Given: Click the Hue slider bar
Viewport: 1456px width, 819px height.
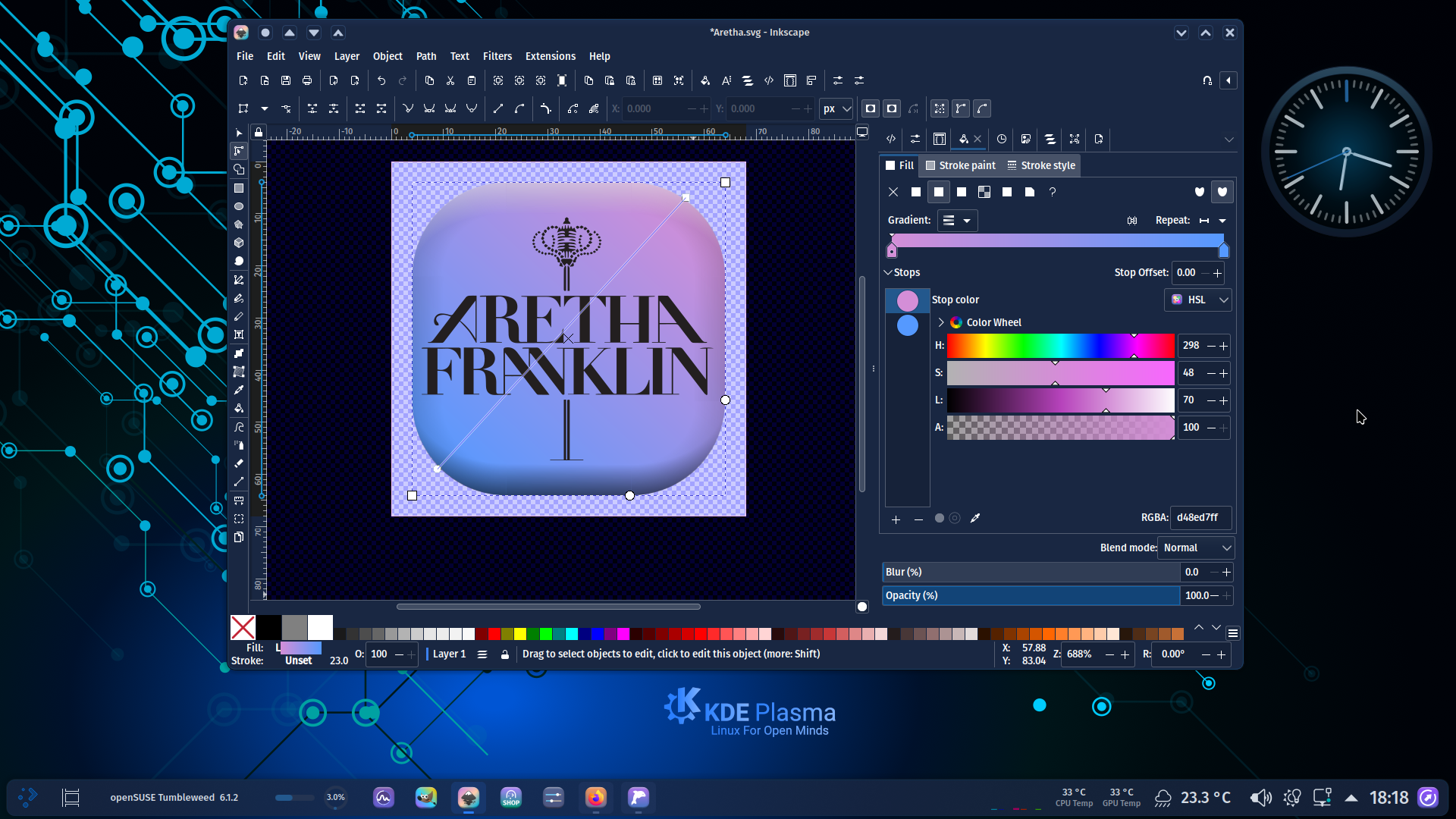Looking at the screenshot, I should (1060, 346).
